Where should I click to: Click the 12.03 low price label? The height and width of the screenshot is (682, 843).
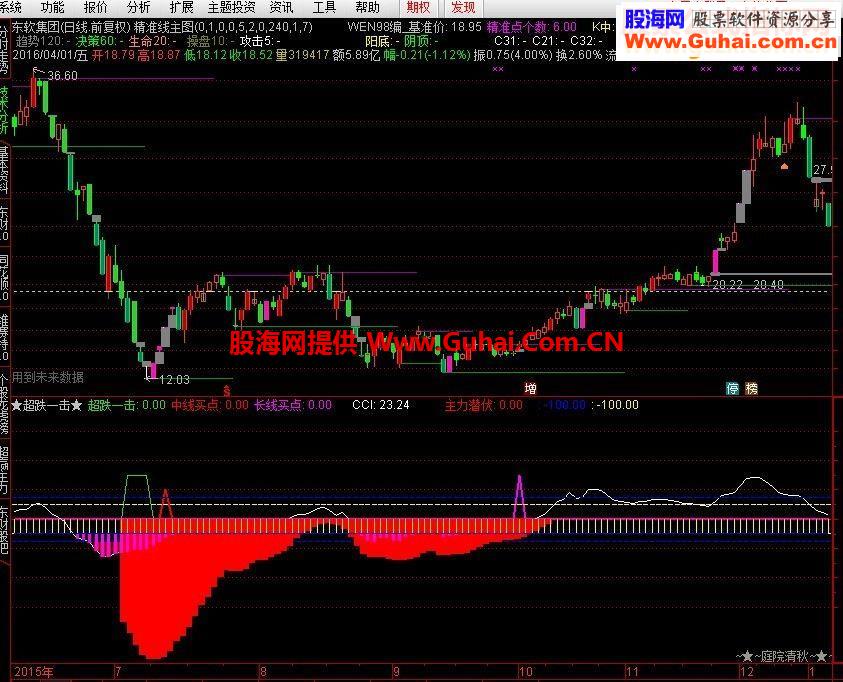coord(175,379)
